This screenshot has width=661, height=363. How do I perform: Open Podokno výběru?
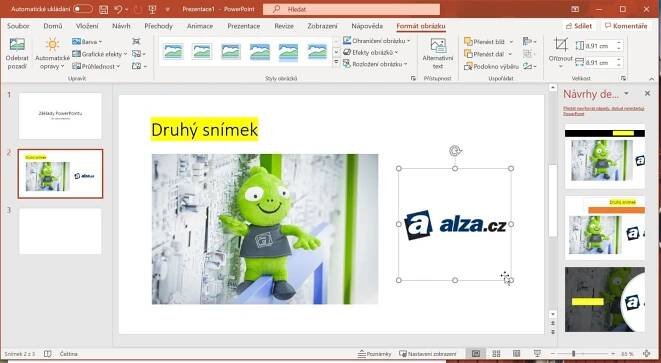[491, 66]
